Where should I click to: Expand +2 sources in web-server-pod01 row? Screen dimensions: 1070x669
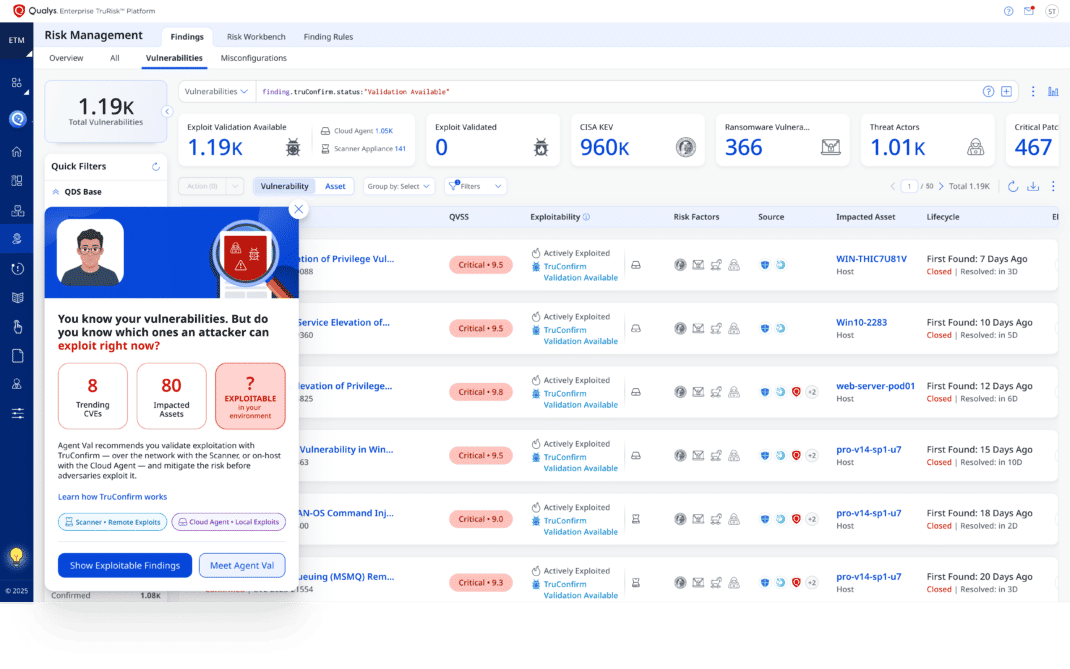point(812,392)
